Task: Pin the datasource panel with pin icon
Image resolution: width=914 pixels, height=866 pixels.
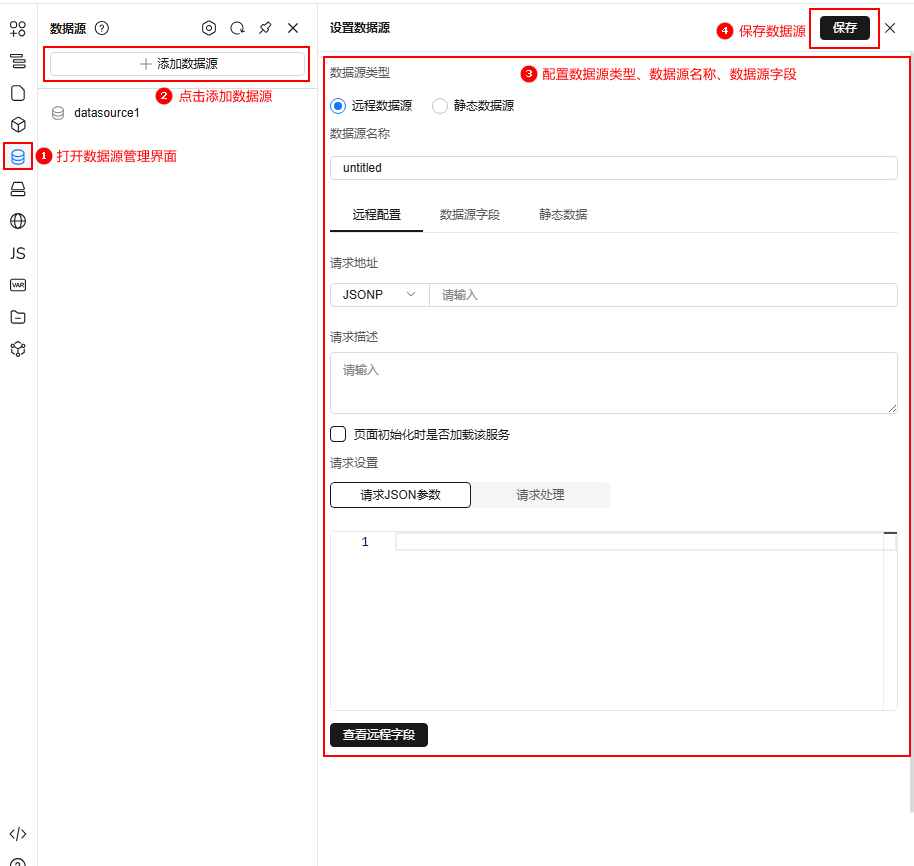Action: 265,28
